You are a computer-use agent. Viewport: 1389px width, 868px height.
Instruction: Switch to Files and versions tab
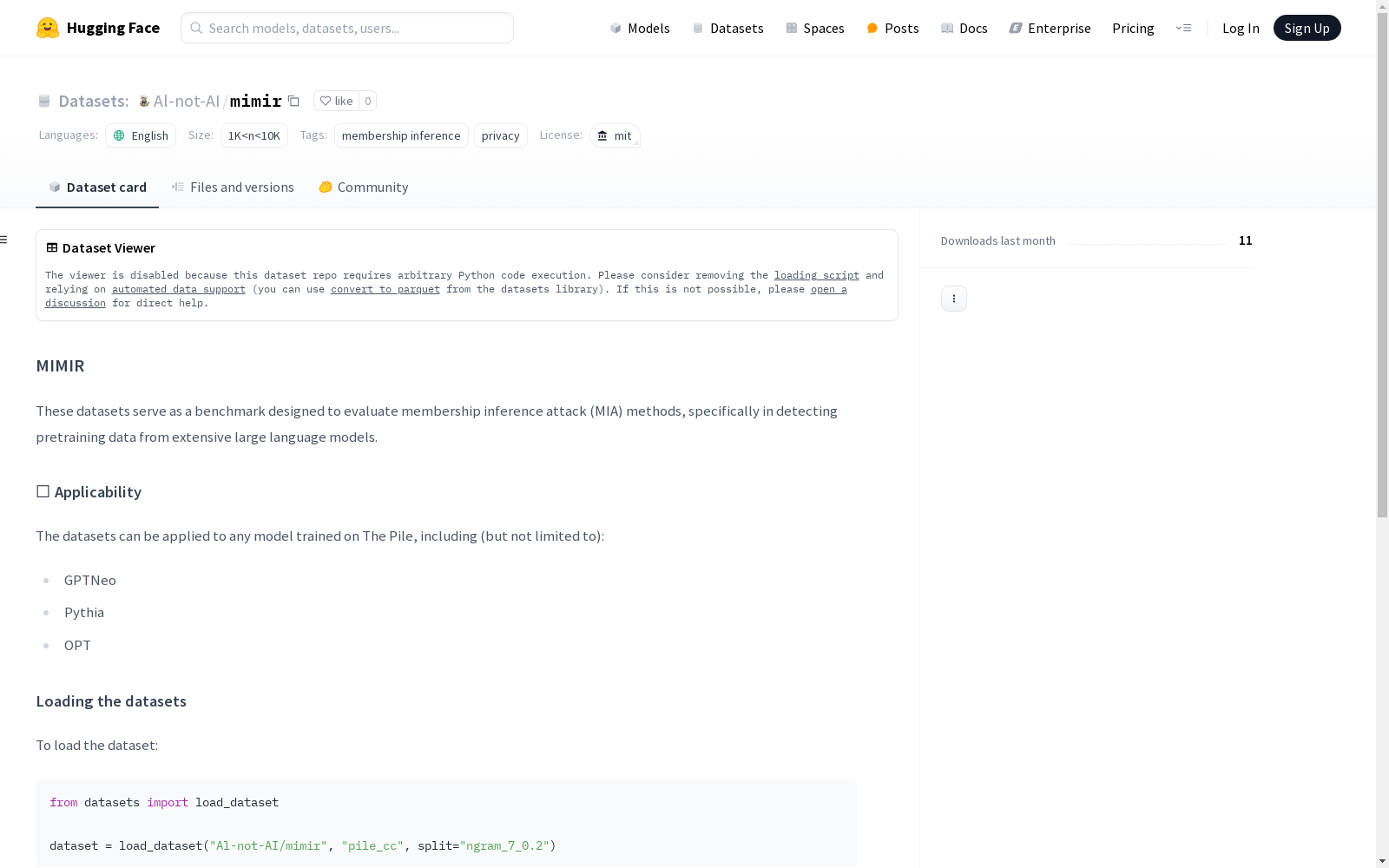tap(233, 187)
